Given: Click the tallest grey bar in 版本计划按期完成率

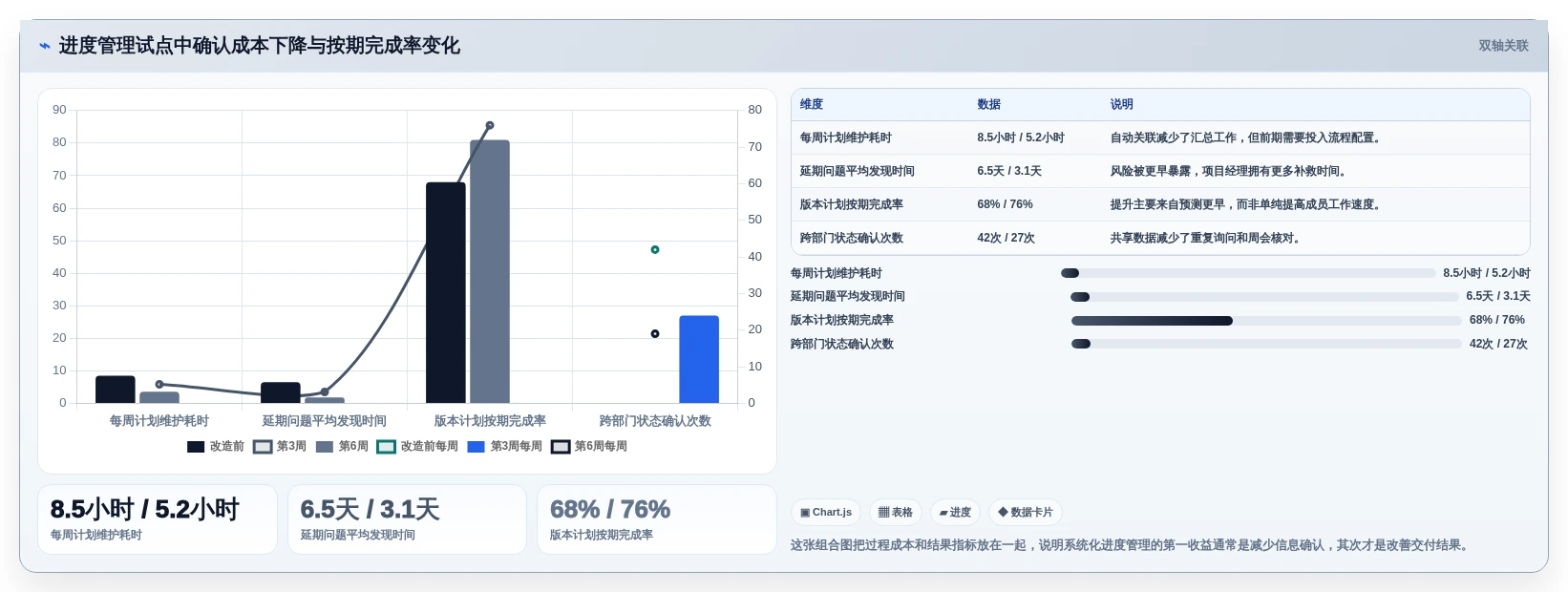Looking at the screenshot, I should click(490, 271).
